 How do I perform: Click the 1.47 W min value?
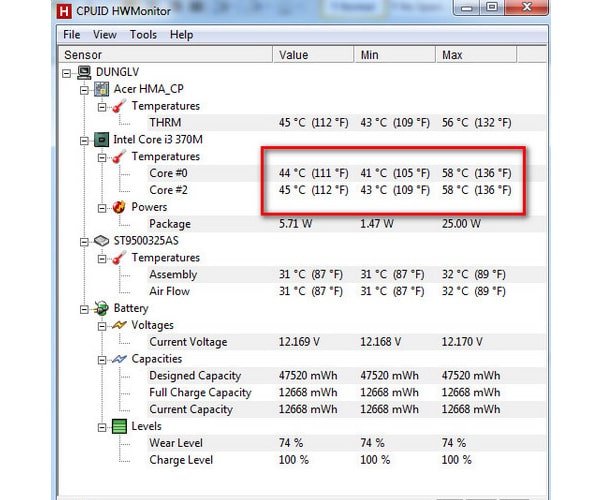pyautogui.click(x=377, y=224)
